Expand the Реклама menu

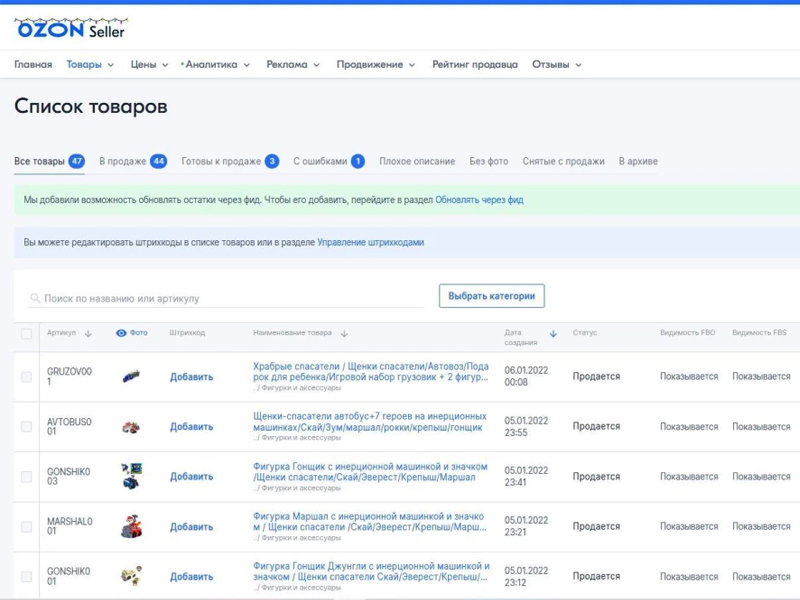(x=293, y=65)
